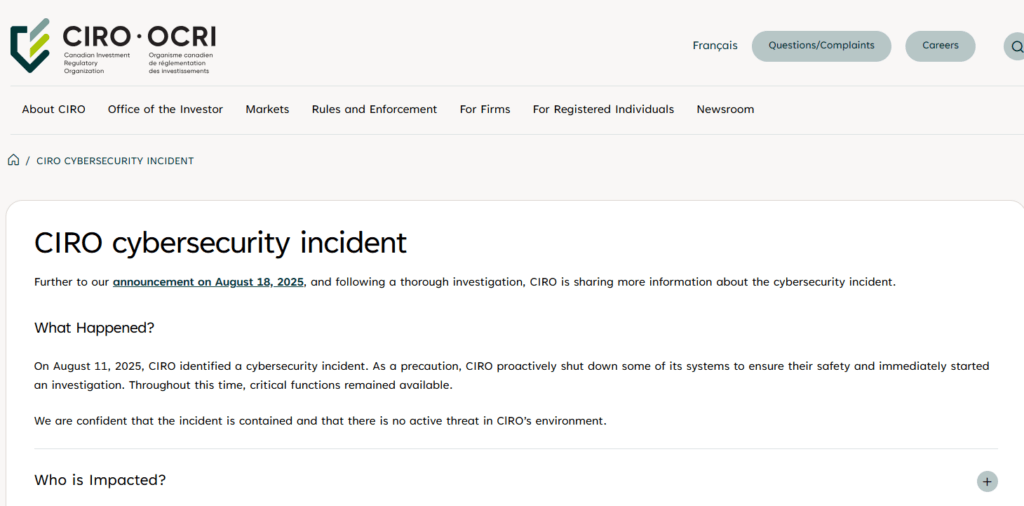
Task: Click the CIRO CYBERSECURITY INCIDENT breadcrumb text
Action: [x=115, y=161]
